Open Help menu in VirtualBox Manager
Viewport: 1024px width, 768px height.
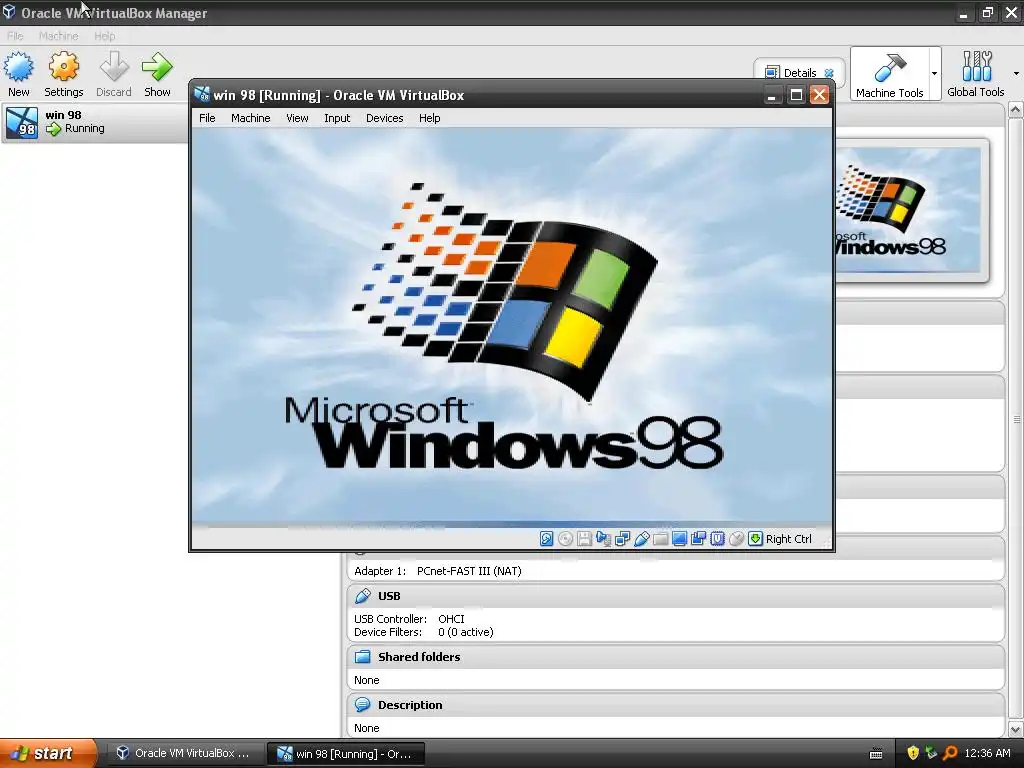click(x=104, y=36)
